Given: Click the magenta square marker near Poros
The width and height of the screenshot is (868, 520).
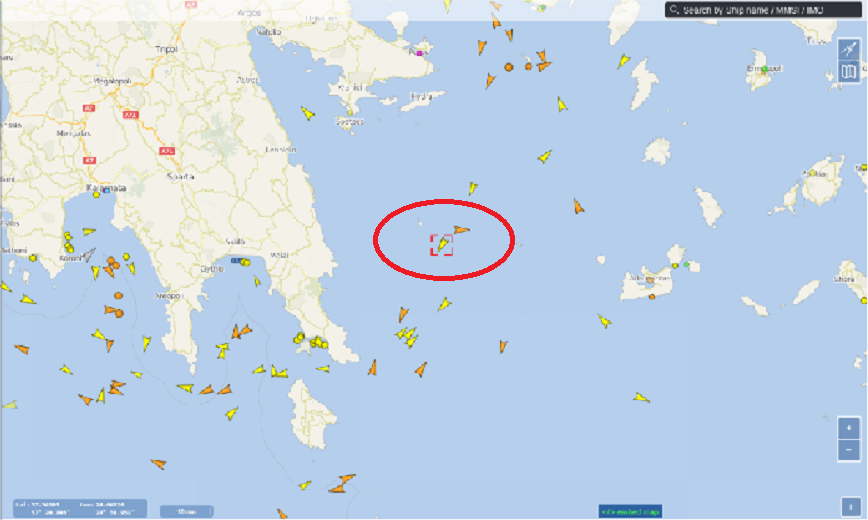Looking at the screenshot, I should pyautogui.click(x=420, y=53).
